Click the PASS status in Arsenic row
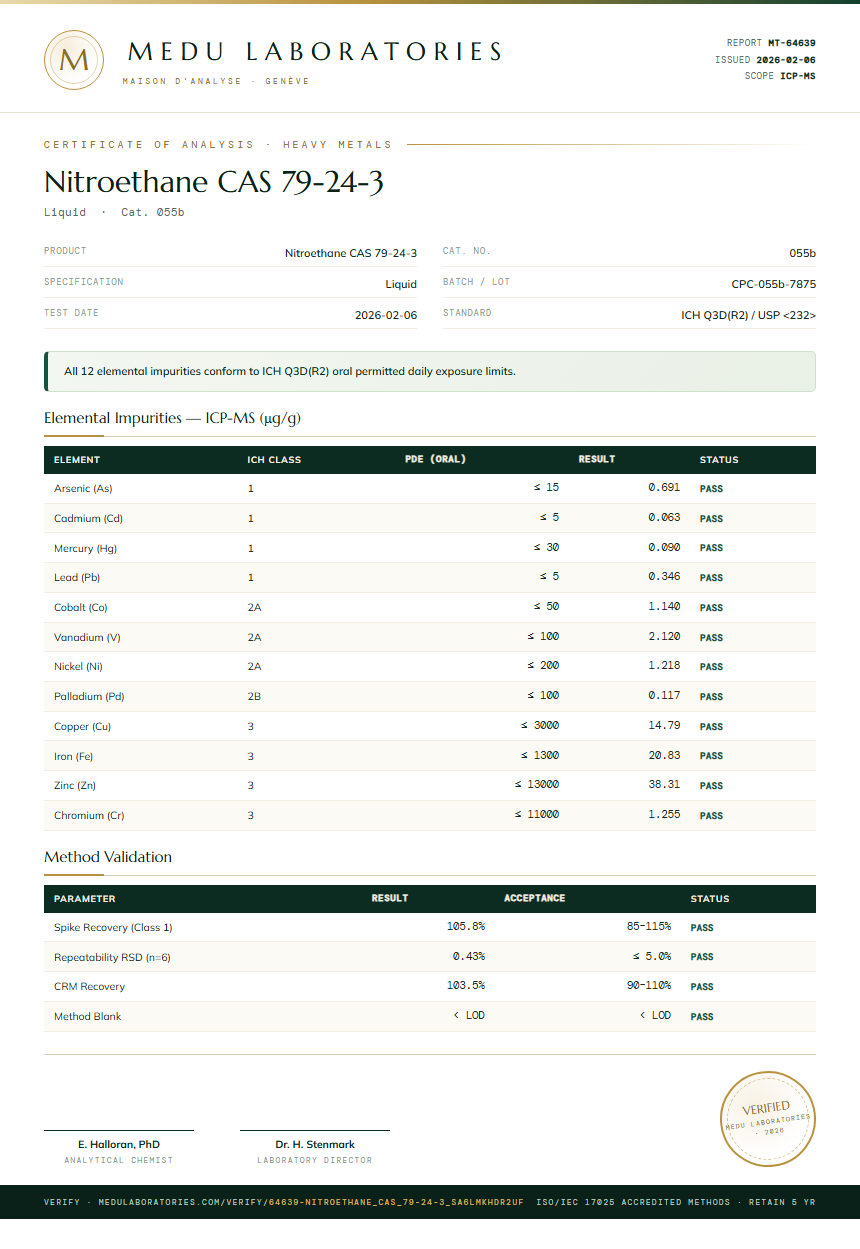Image resolution: width=860 pixels, height=1249 pixels. click(x=711, y=489)
